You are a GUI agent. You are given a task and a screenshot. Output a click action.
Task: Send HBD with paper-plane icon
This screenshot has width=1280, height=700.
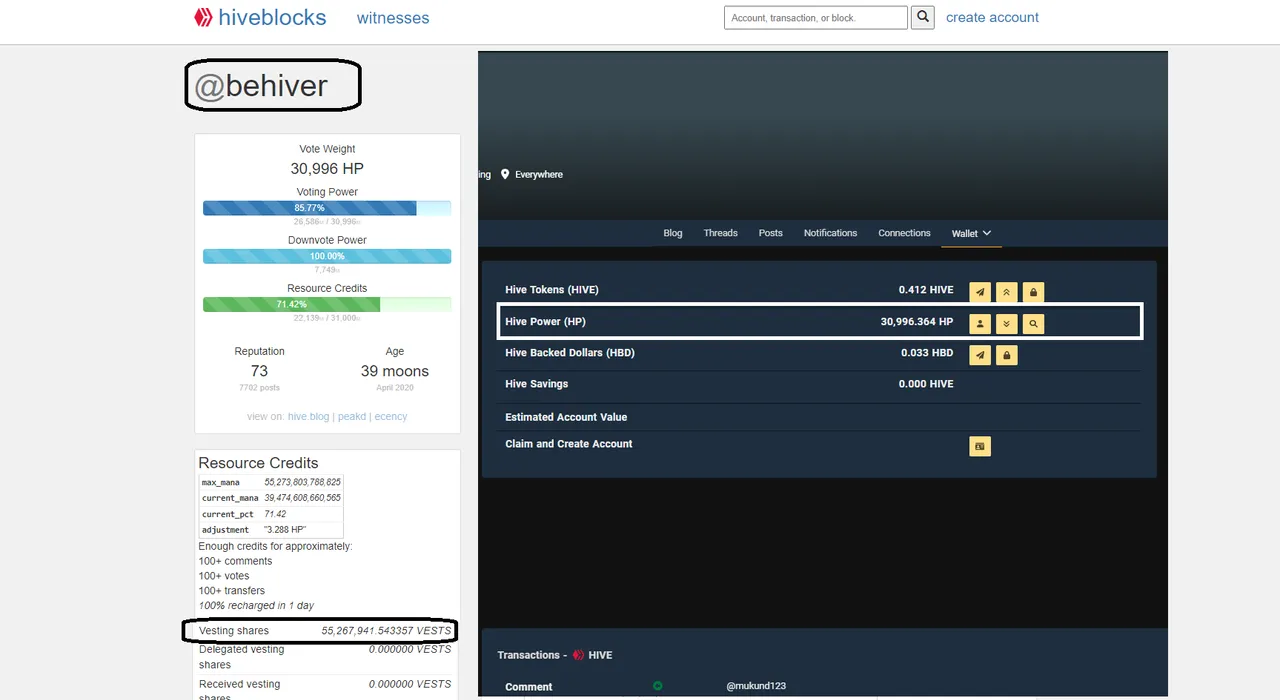pos(980,355)
